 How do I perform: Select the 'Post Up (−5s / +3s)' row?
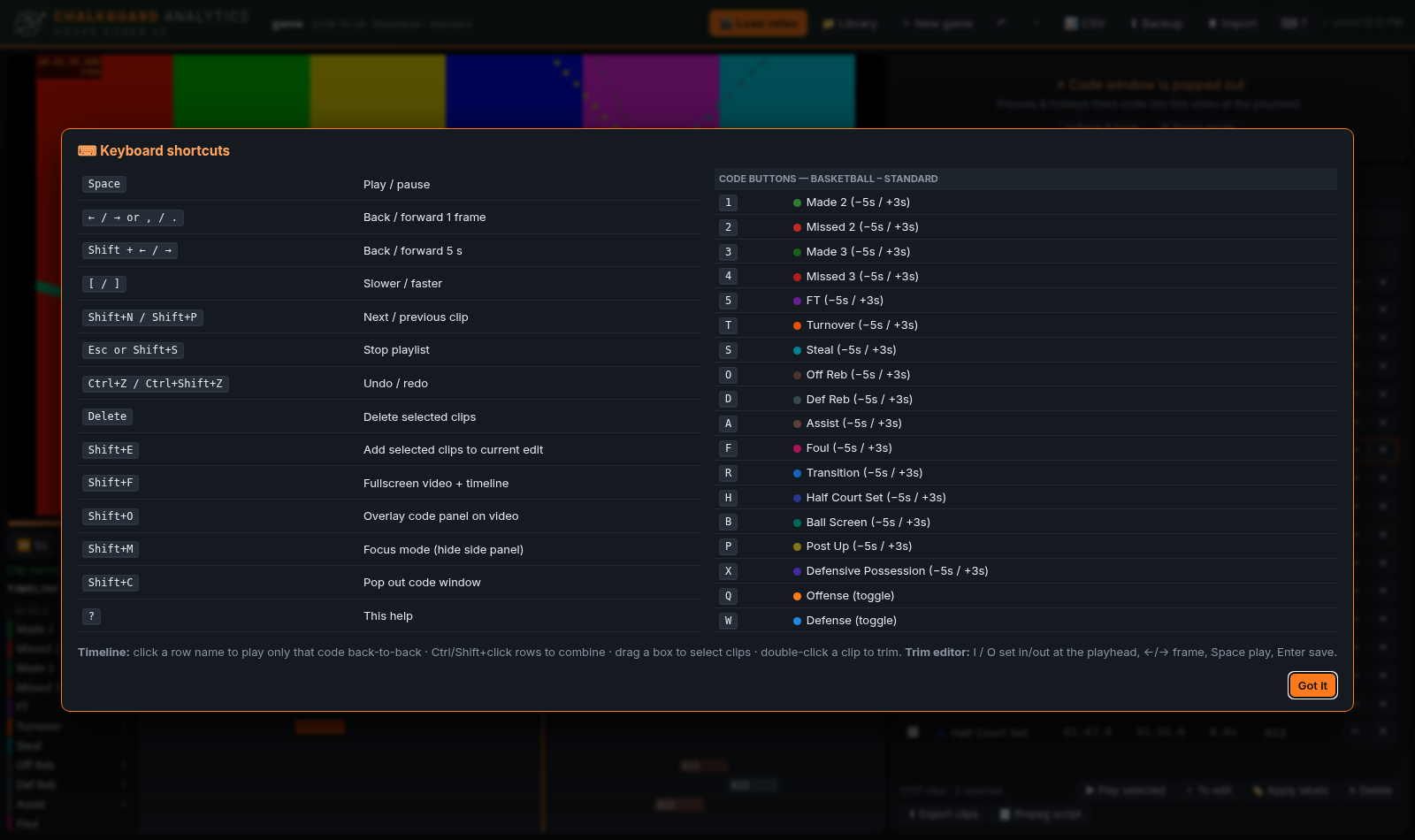point(1026,546)
